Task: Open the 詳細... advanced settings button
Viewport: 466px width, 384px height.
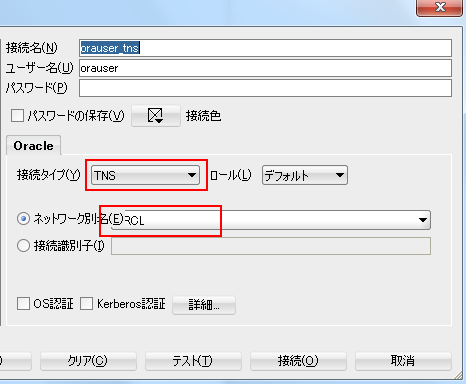Action: click(204, 305)
